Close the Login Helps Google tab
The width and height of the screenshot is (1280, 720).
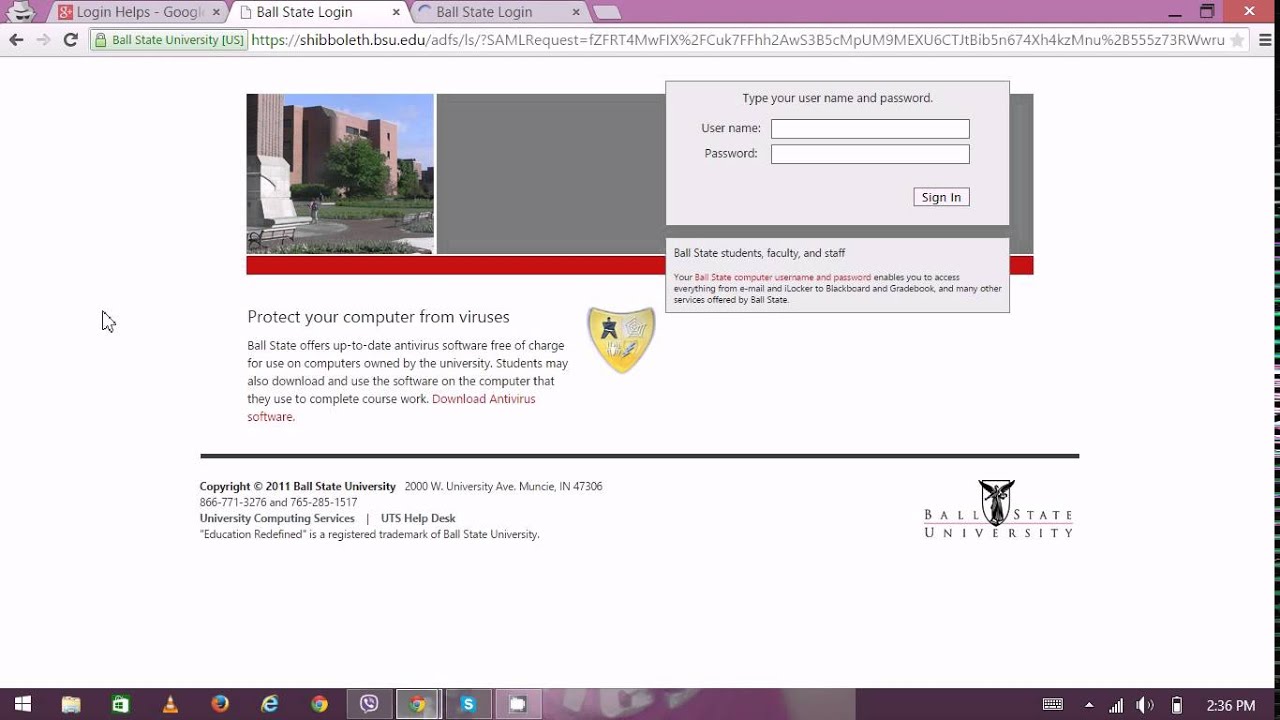tap(216, 12)
